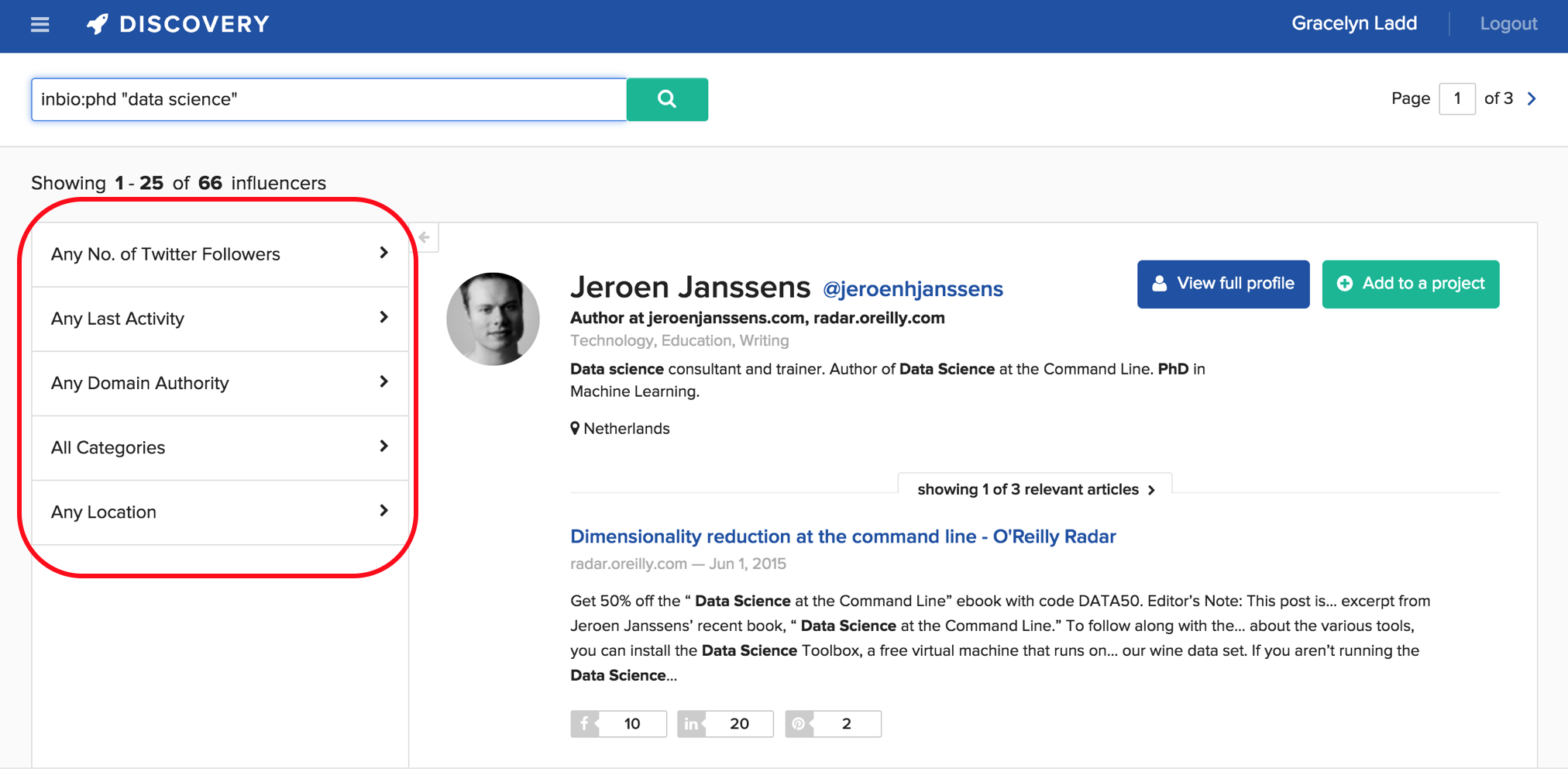The height and width of the screenshot is (769, 1568).
Task: Click Add to a project button
Action: [x=1411, y=284]
